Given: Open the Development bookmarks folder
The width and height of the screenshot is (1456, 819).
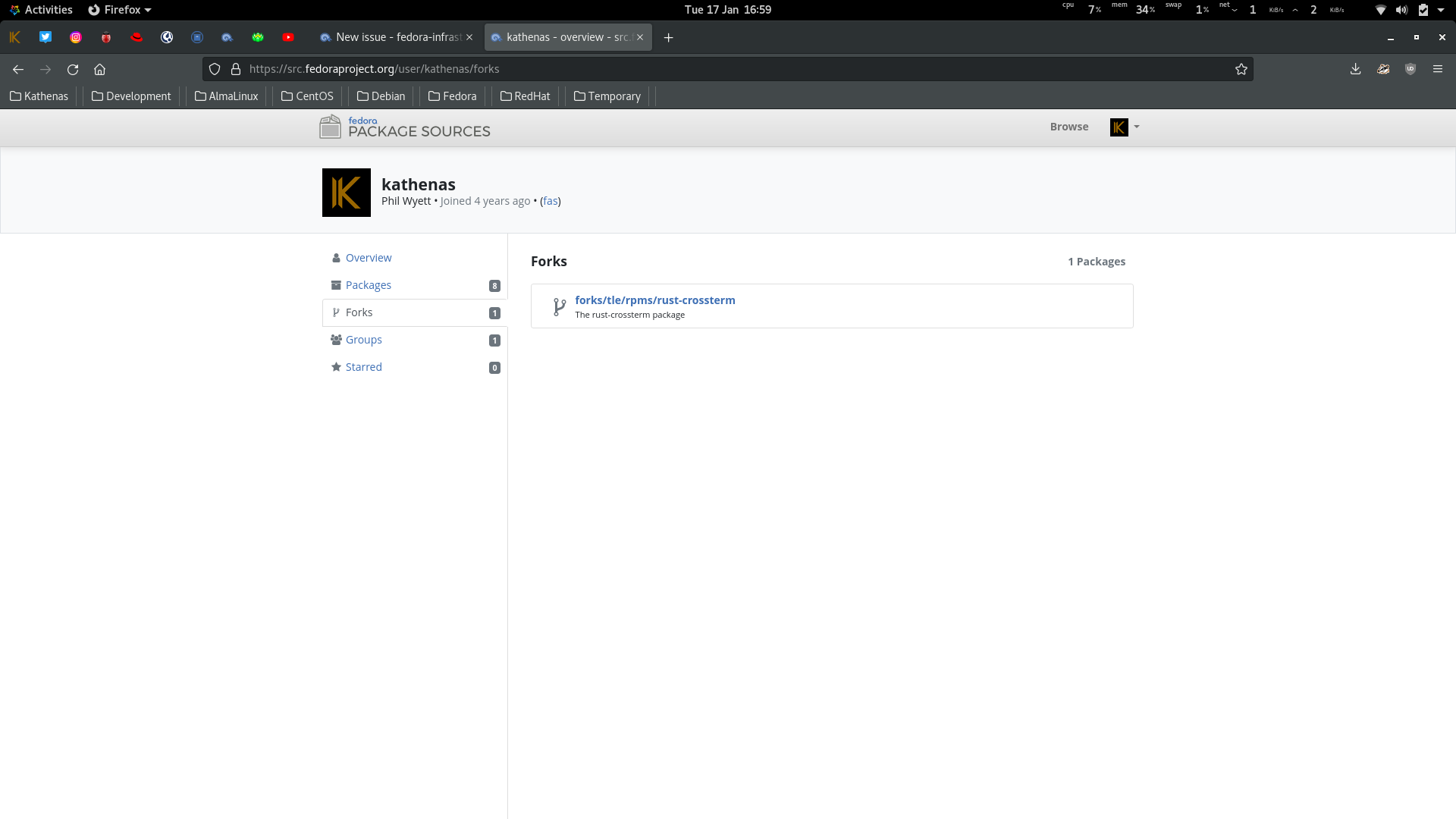Looking at the screenshot, I should point(131,96).
